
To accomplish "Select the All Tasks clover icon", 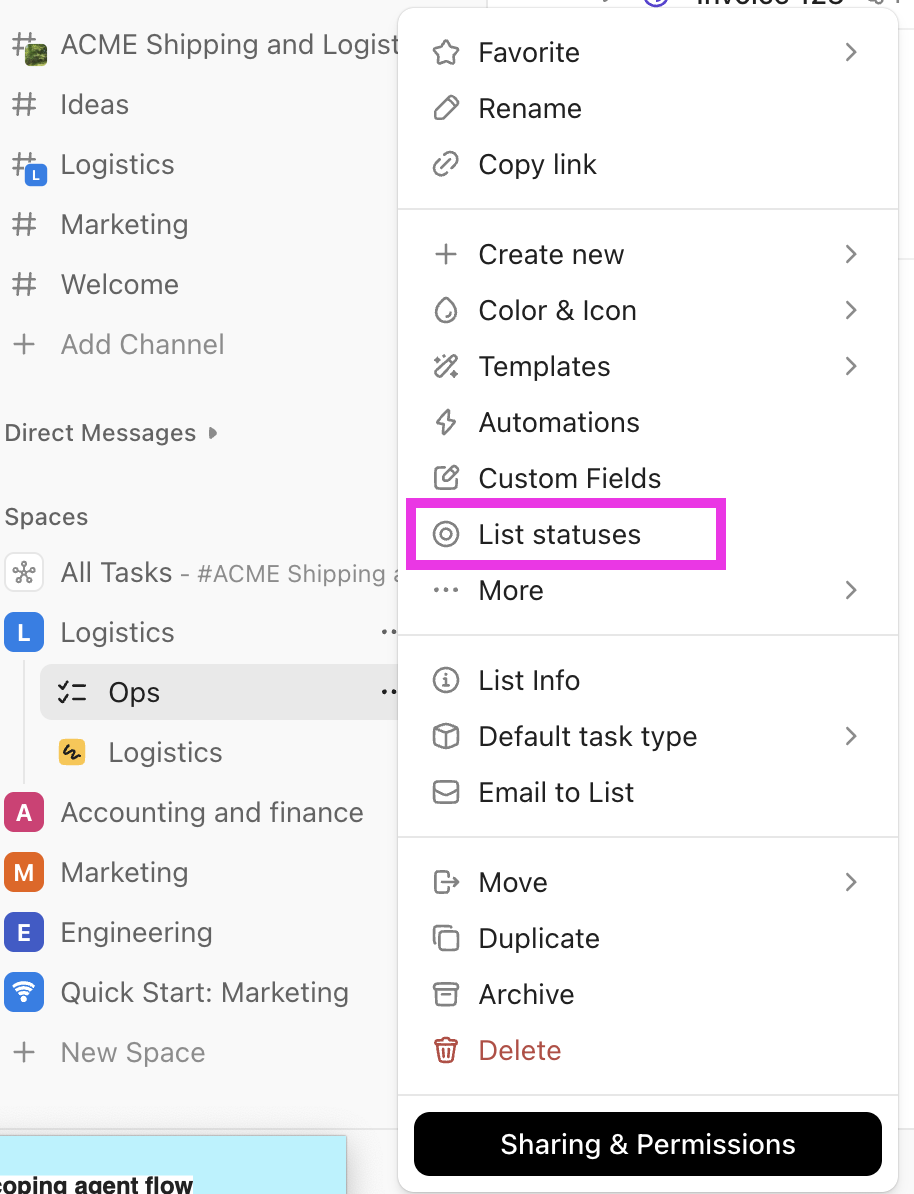I will pos(24,572).
